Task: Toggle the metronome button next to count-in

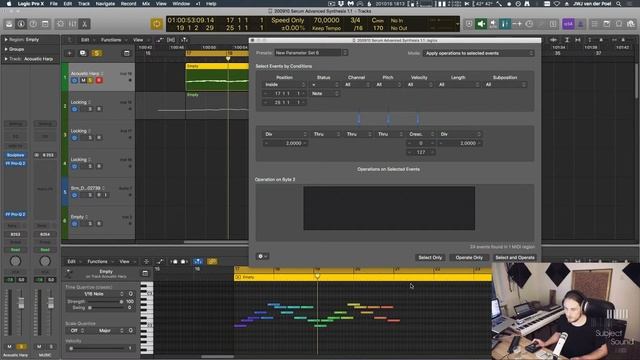Action: 580,24
